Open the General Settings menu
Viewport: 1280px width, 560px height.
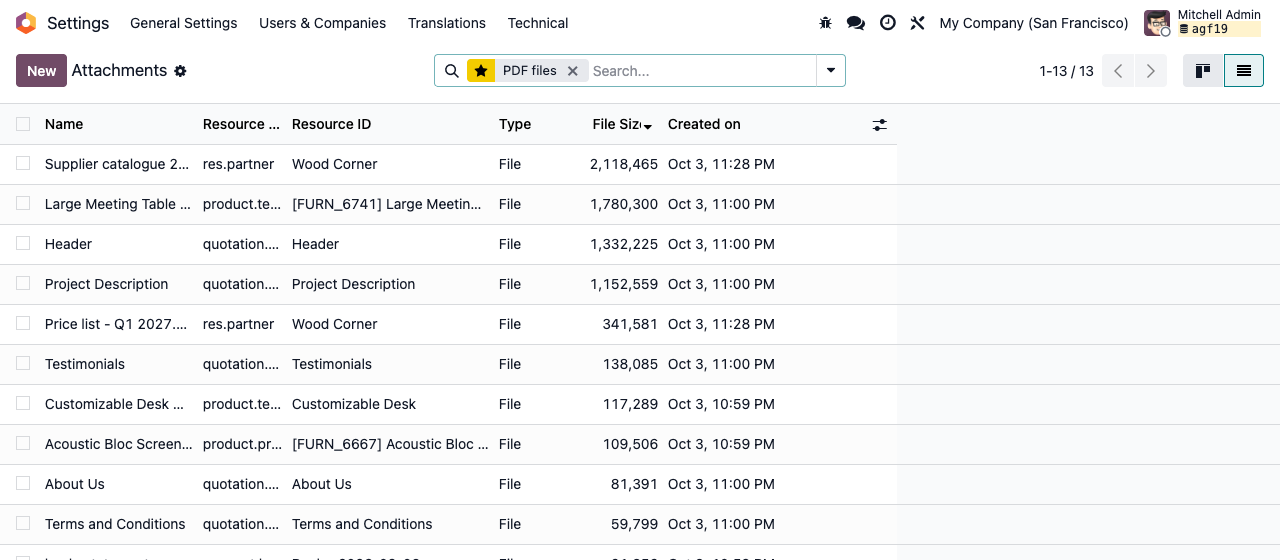(184, 23)
